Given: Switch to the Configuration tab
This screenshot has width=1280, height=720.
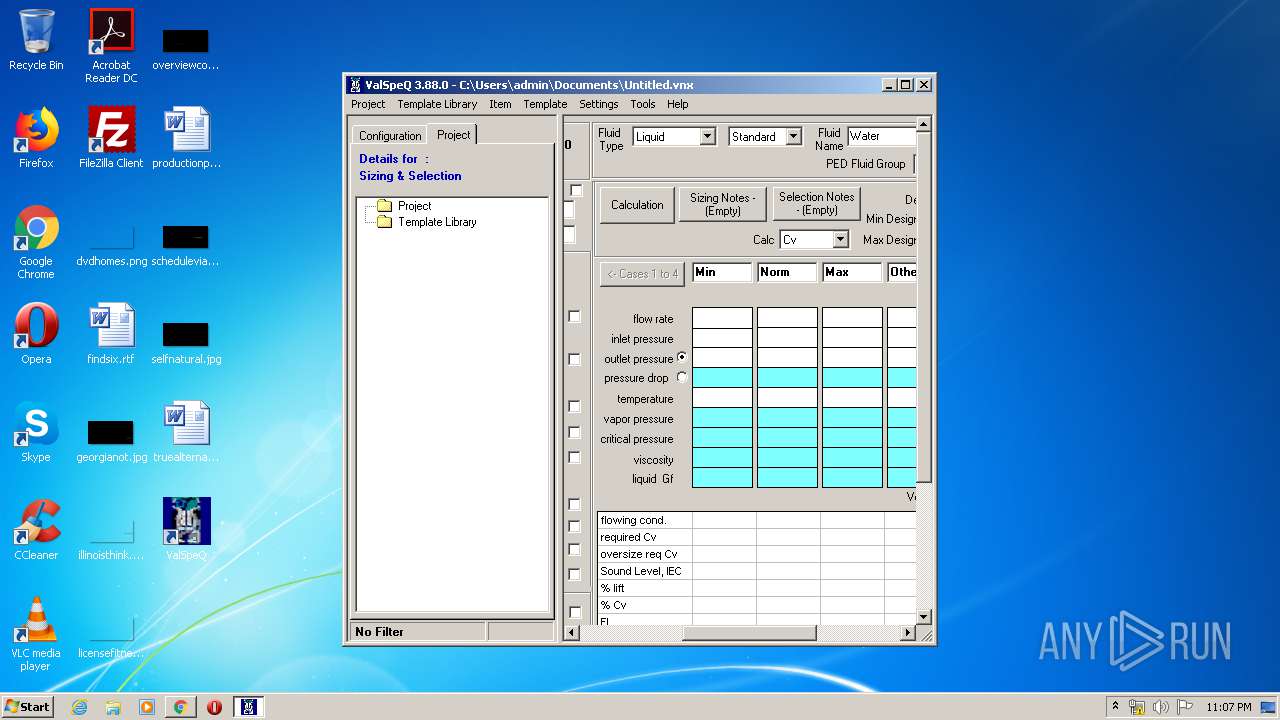Looking at the screenshot, I should tap(390, 136).
